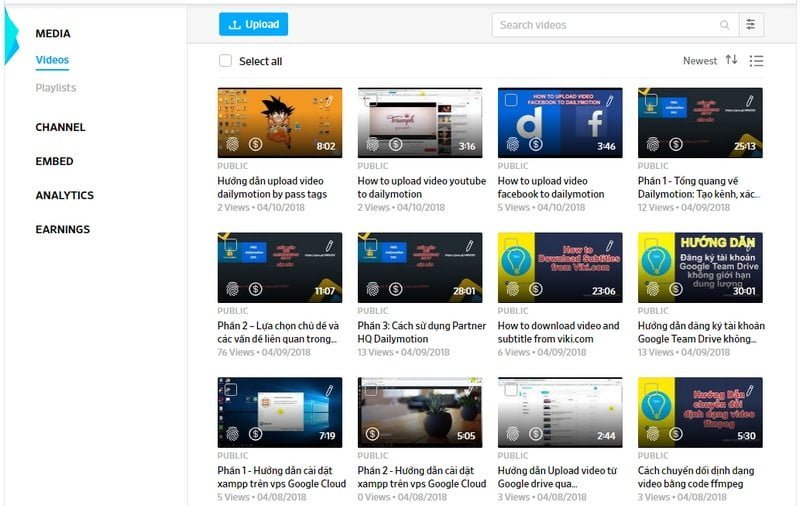Click '12 Views • 04/09/2018' text
Viewport: 800px width, 506px height.
coord(684,207)
